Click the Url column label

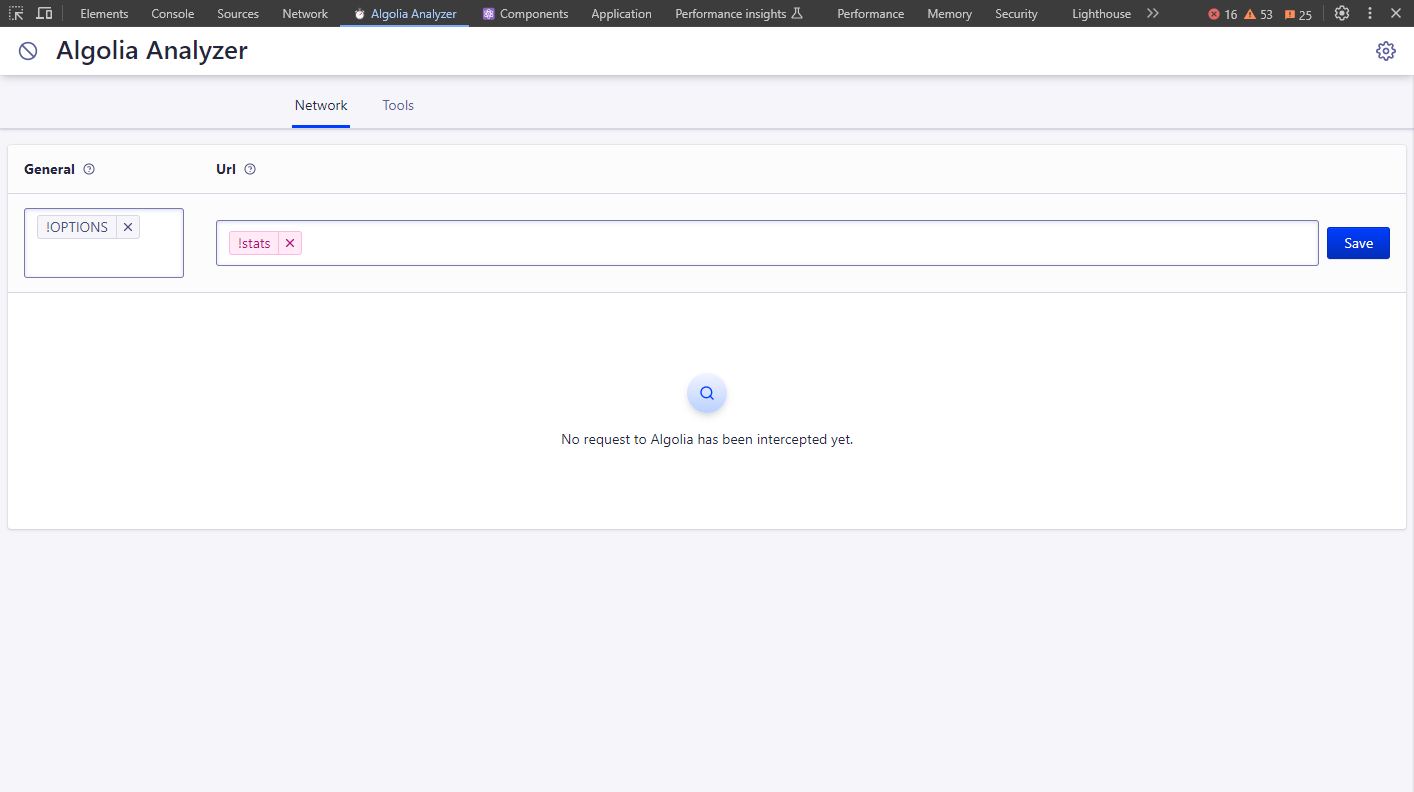[x=226, y=169]
